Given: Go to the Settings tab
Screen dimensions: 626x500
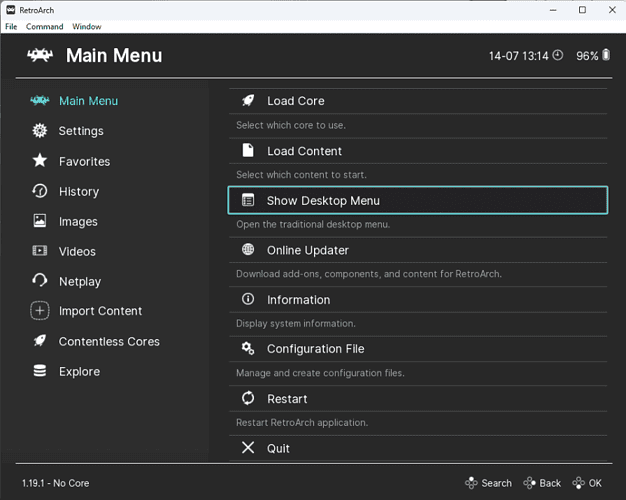Looking at the screenshot, I should tap(81, 131).
